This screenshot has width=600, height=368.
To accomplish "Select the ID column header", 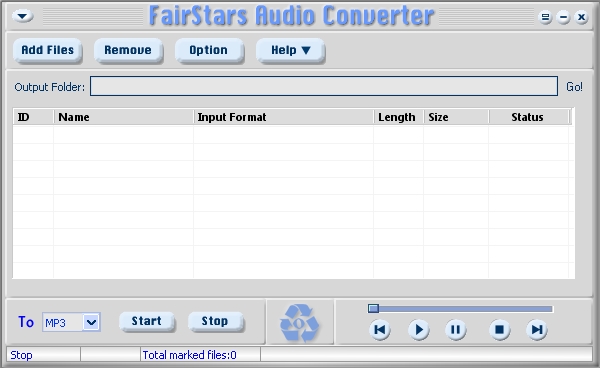I will coord(33,117).
